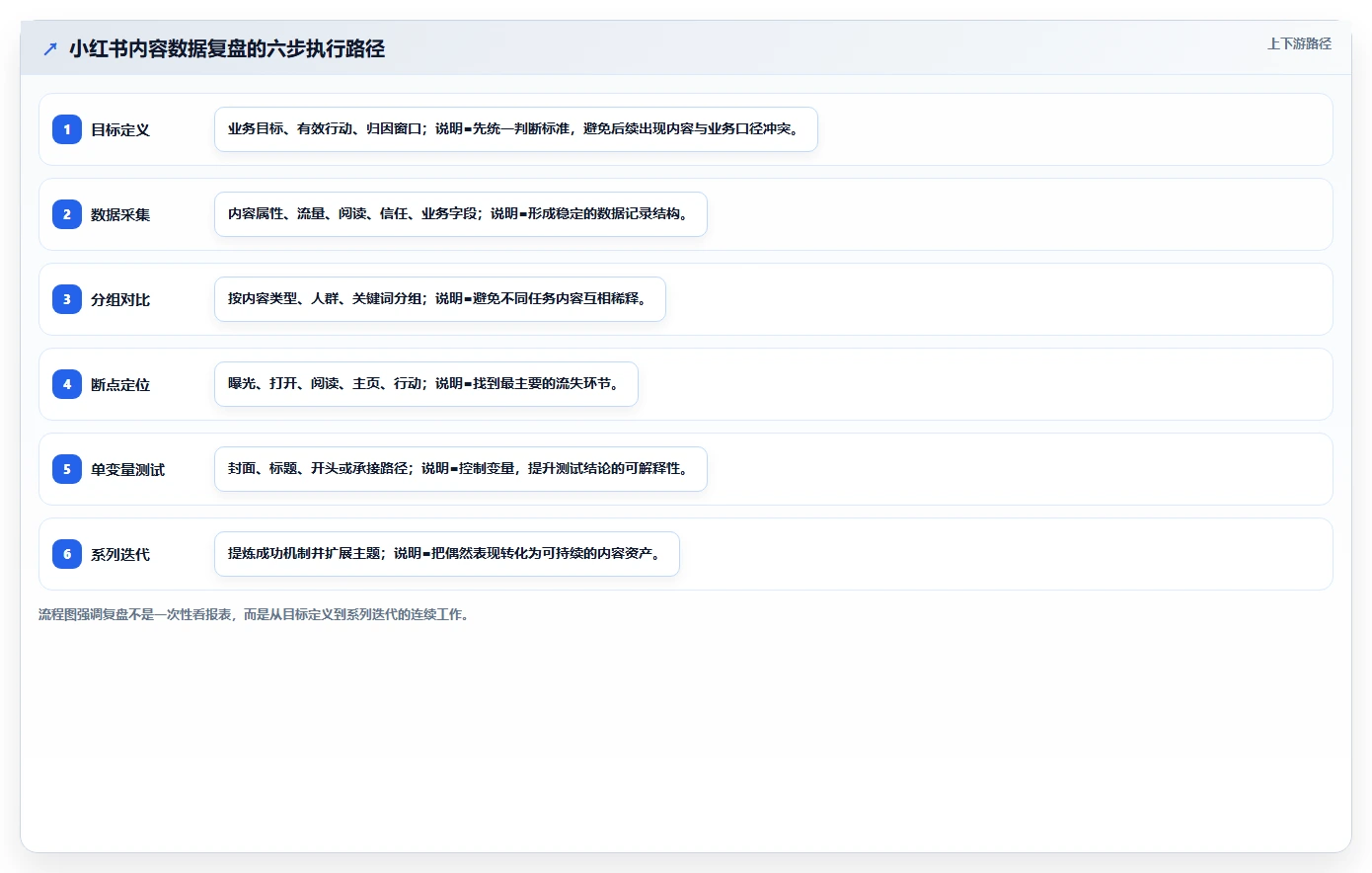This screenshot has width=1372, height=873.
Task: Click the title 小红书内容数据复盘的六步执行路径
Action: coord(227,49)
